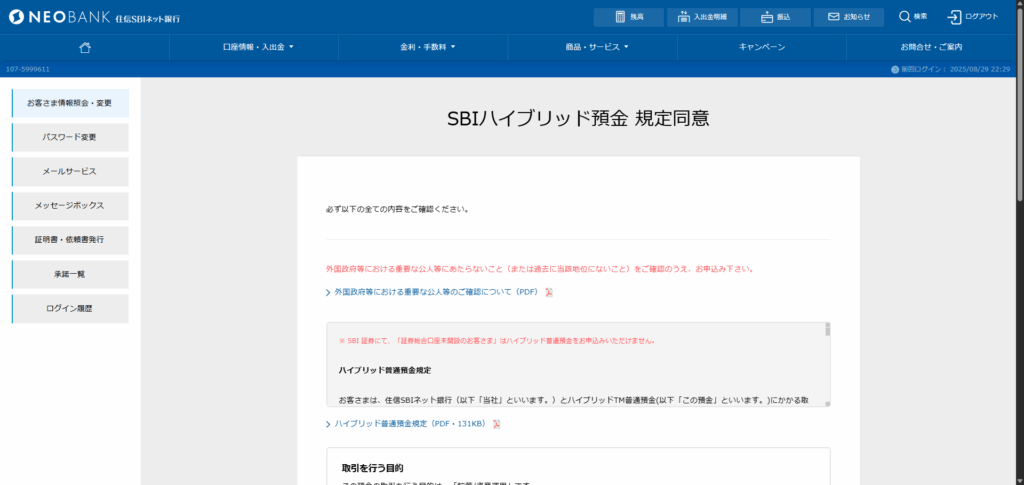Open 入出金明細 transaction details
This screenshot has height=485, width=1024.
(x=702, y=17)
